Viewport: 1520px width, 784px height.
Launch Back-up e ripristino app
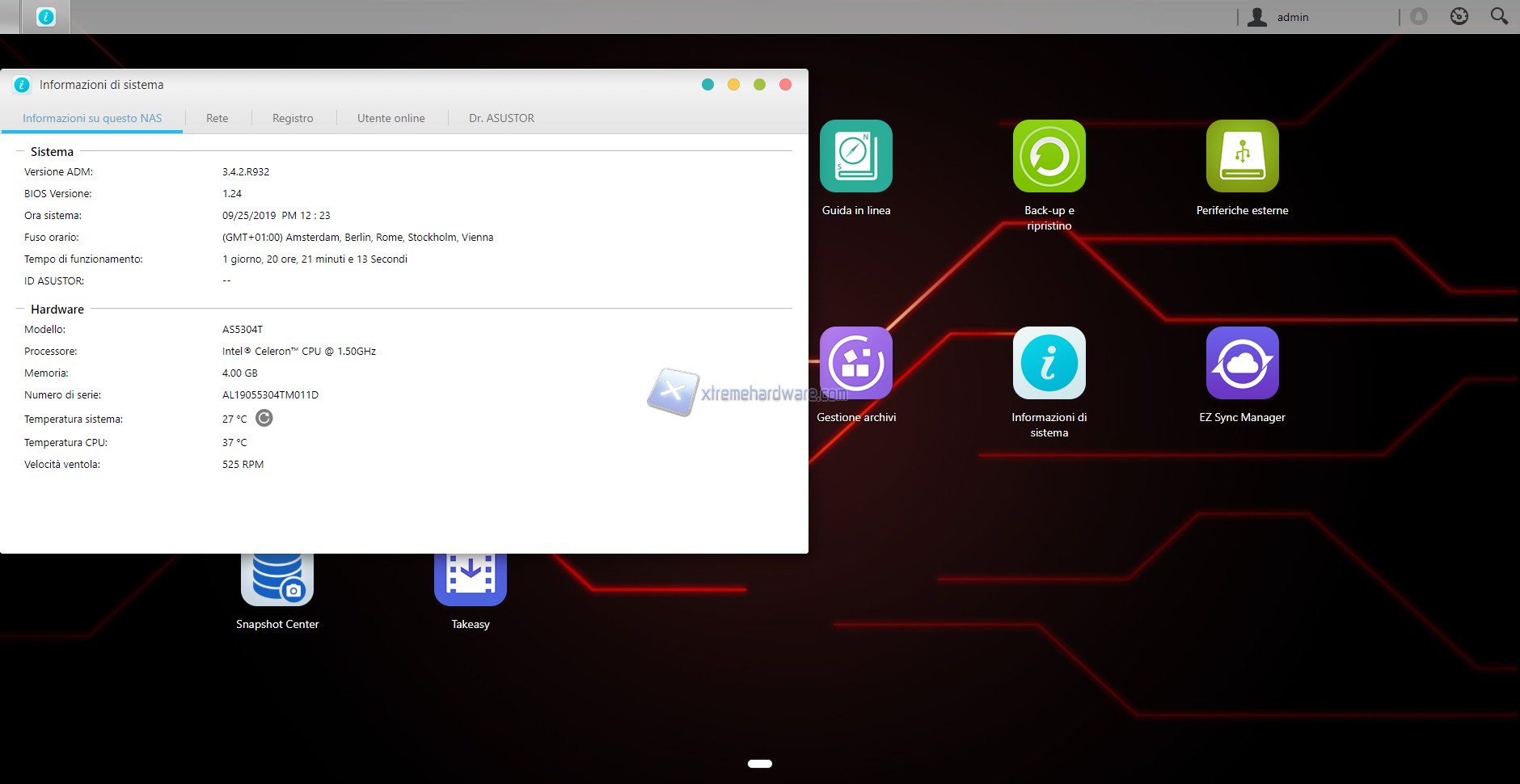click(1049, 157)
